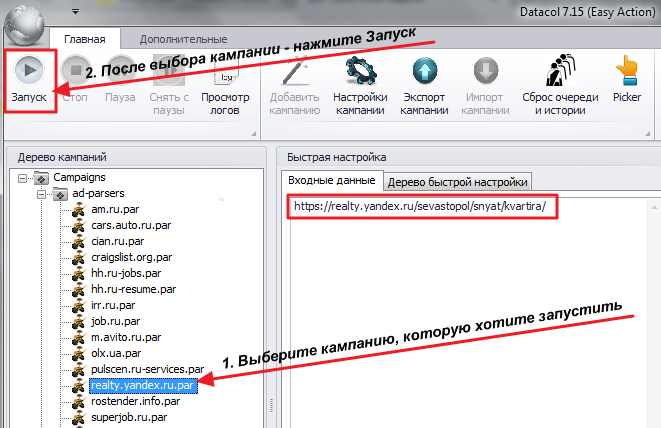The width and height of the screenshot is (661, 428).
Task: Click Campaigns folder icon
Action: [x=41, y=178]
